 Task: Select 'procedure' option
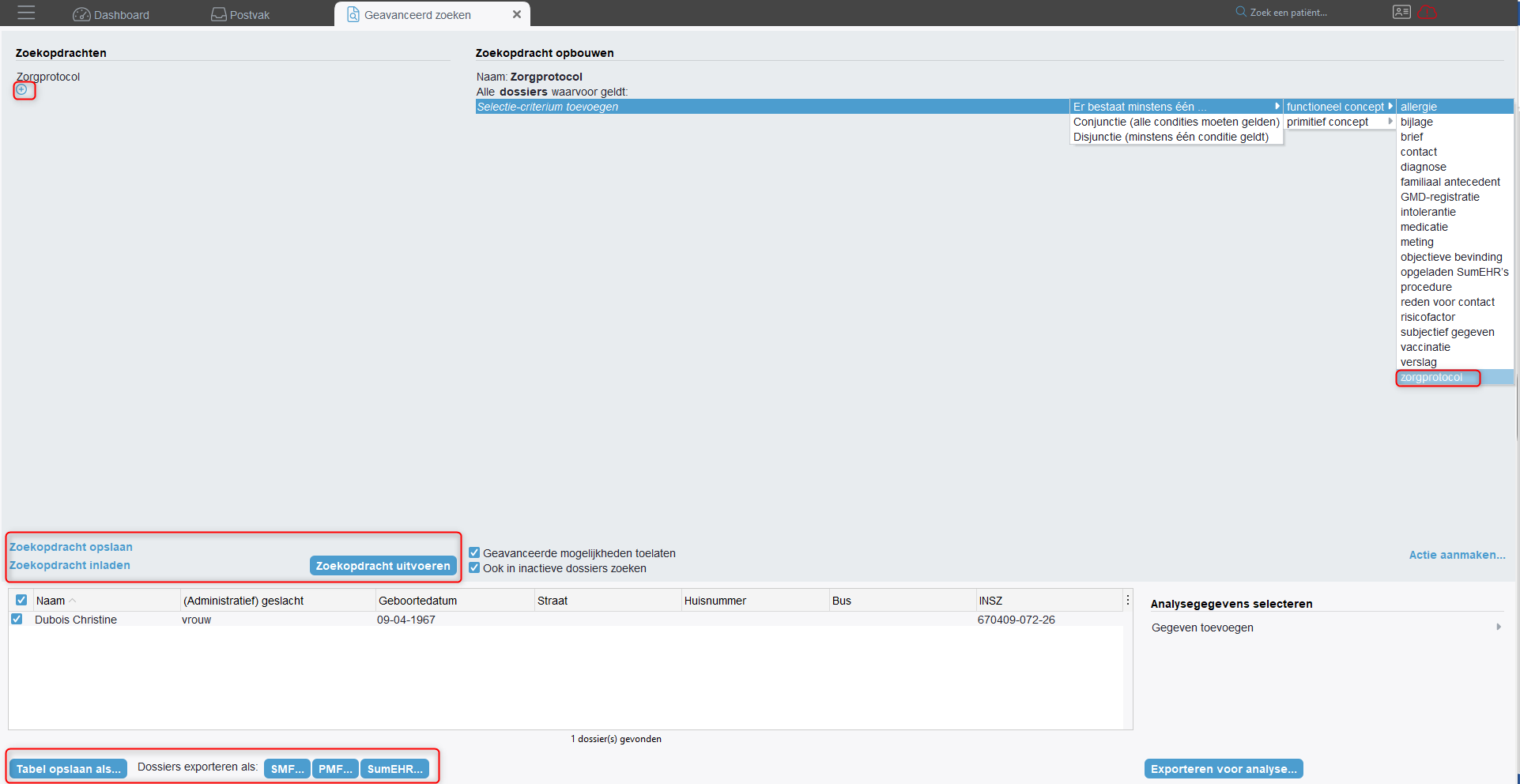tap(1455, 287)
